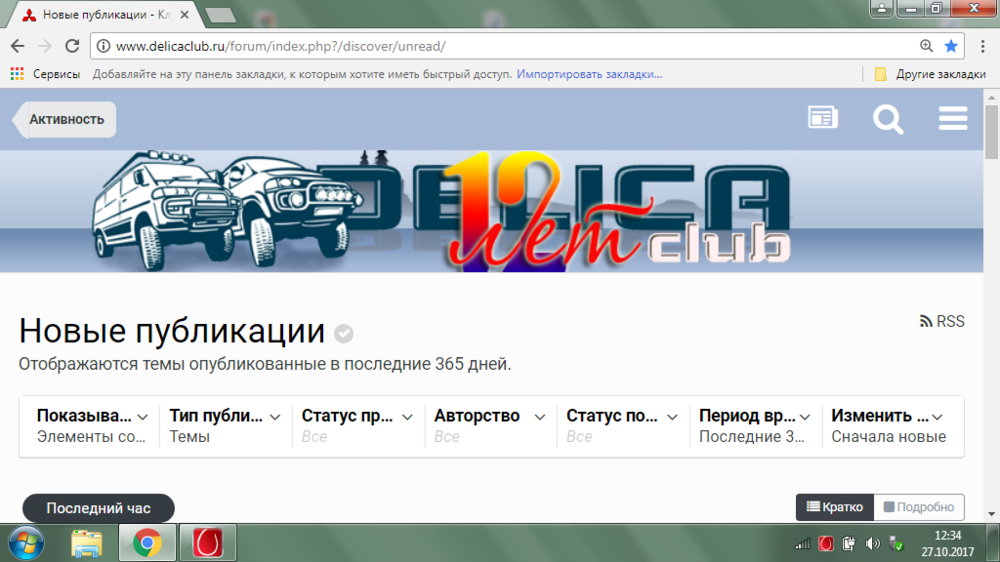Open the Другие закладки bookmarks folder
1000x562 pixels.
930,74
